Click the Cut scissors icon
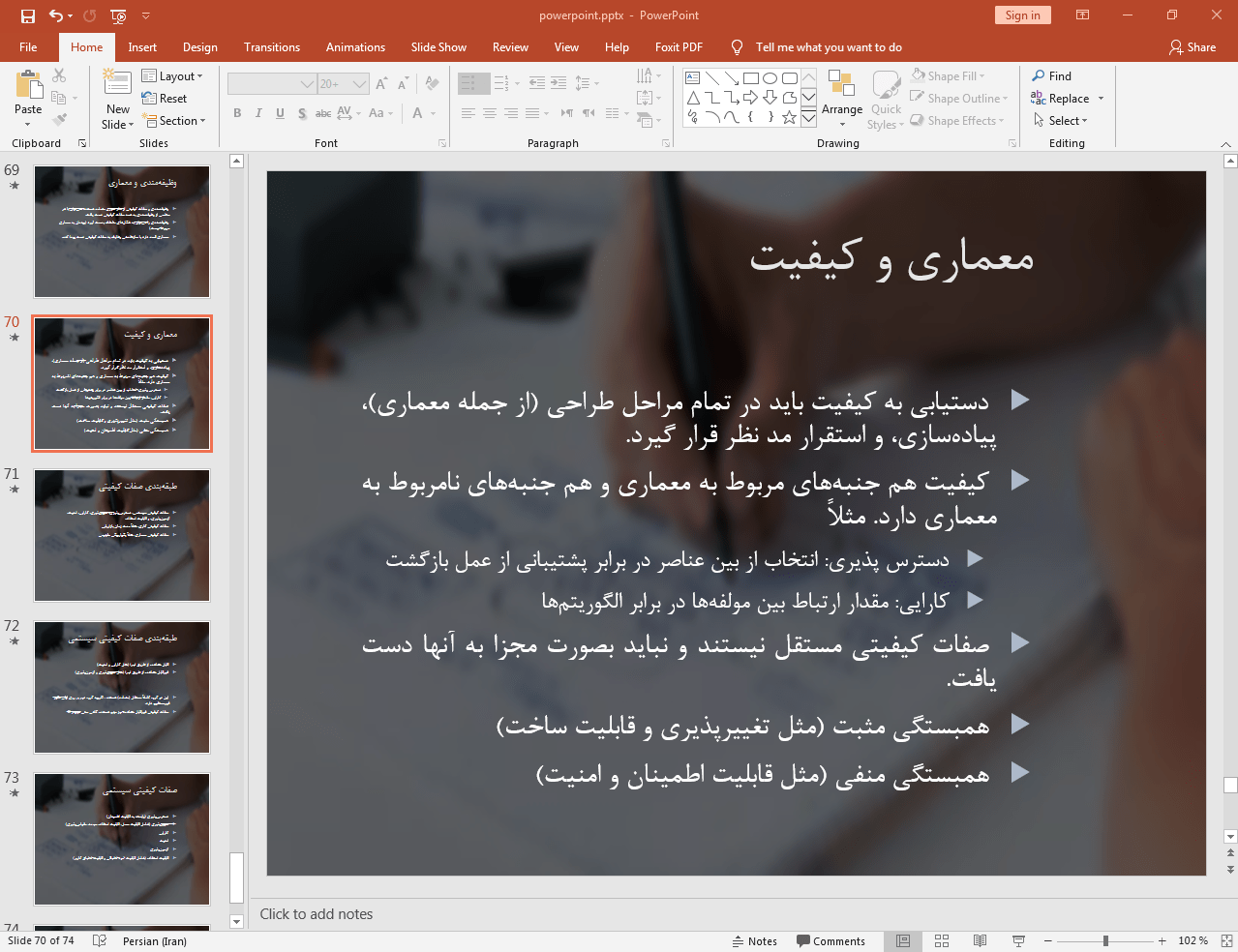The width and height of the screenshot is (1238, 952). [x=59, y=75]
